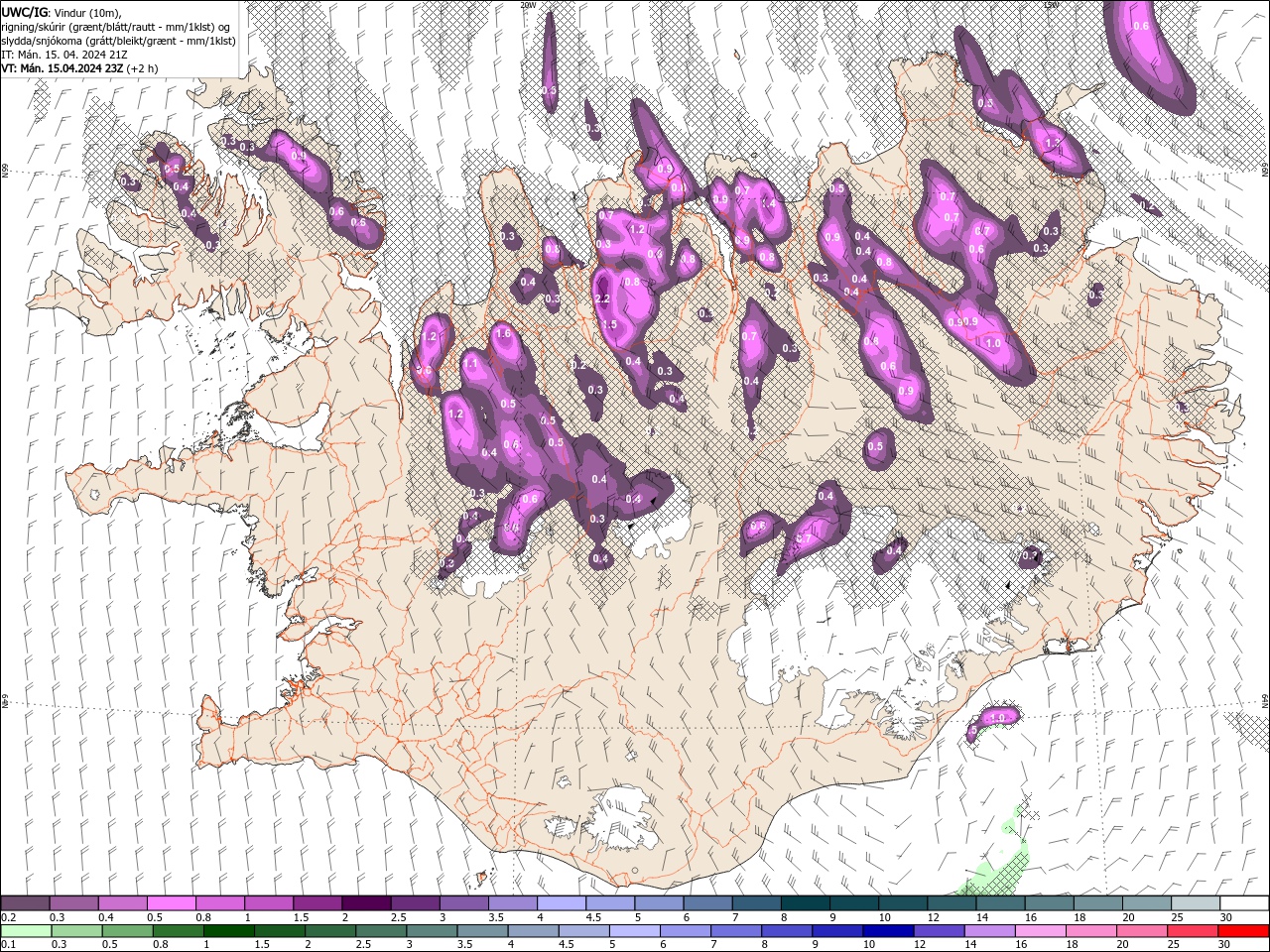Click the '0.2' label under upper legend bar
The image size is (1270, 952).
(x=8, y=917)
